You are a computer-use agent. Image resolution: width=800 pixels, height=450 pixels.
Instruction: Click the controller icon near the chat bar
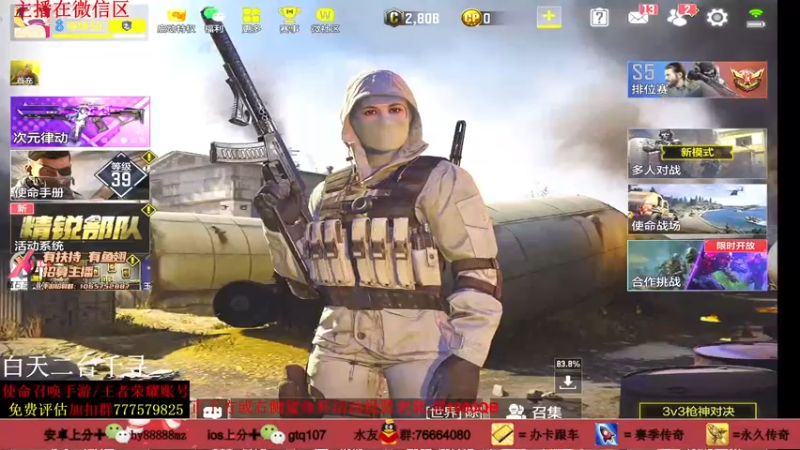point(212,411)
